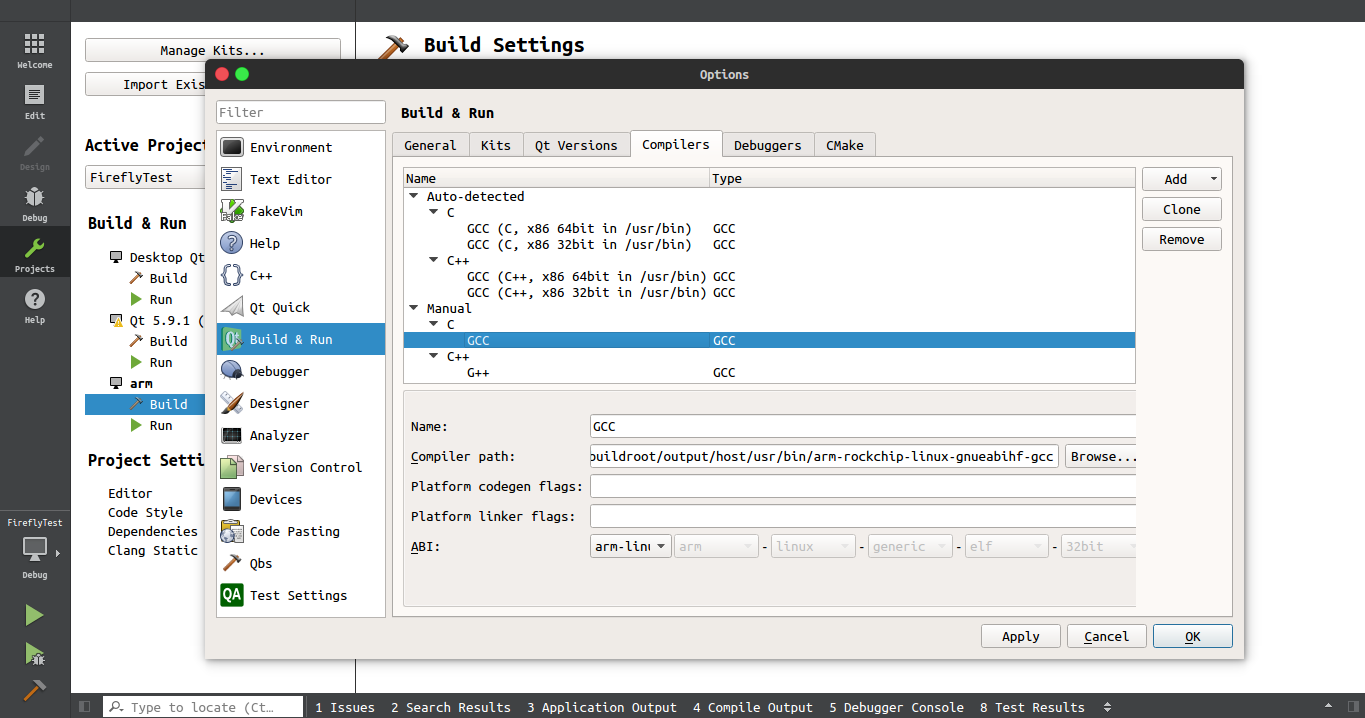Collapse the Auto-detected compilers group
This screenshot has width=1365, height=718.
[415, 197]
